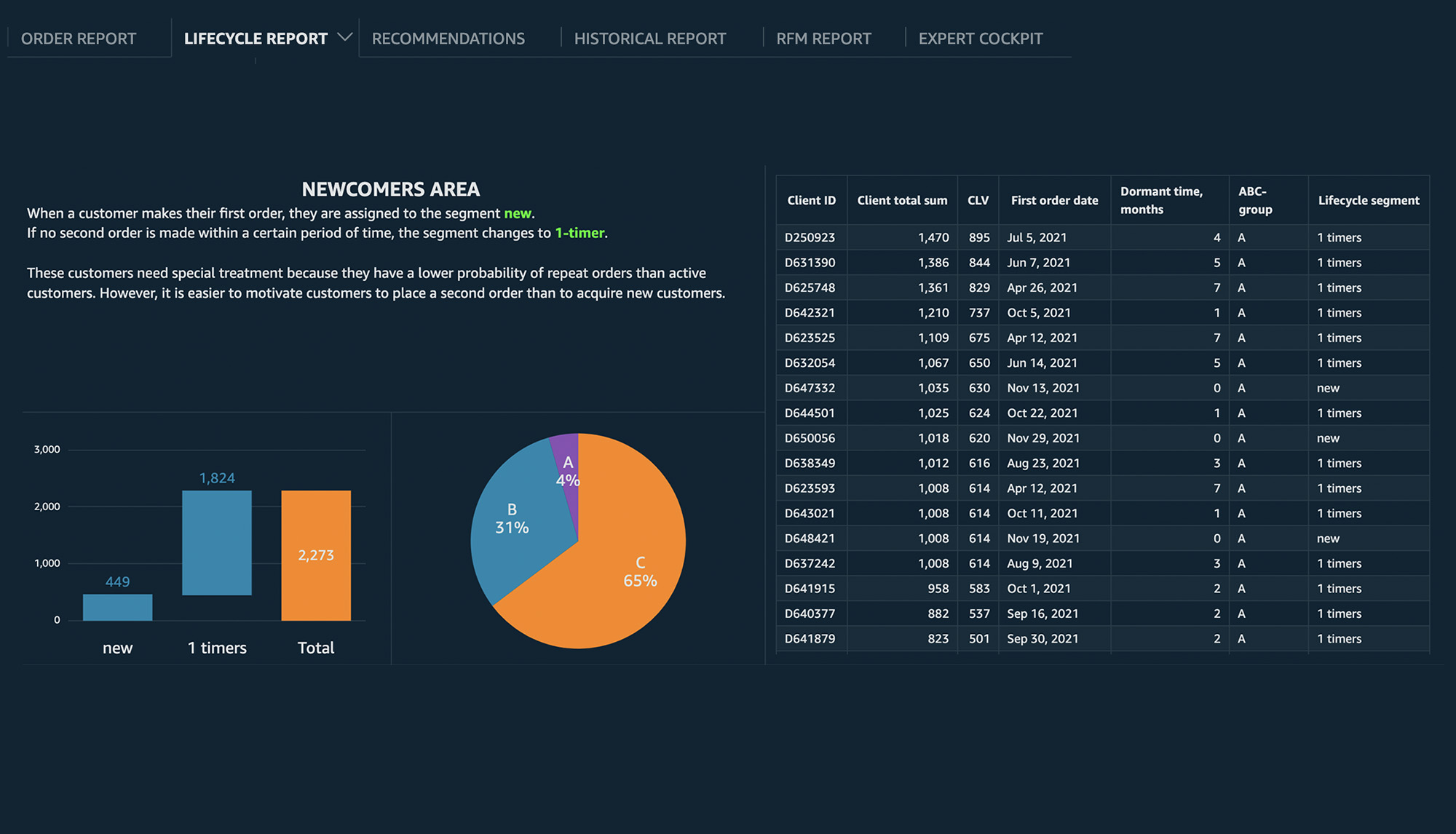Click the Lifecycle segment column header
The image size is (1456, 834).
tap(1368, 200)
